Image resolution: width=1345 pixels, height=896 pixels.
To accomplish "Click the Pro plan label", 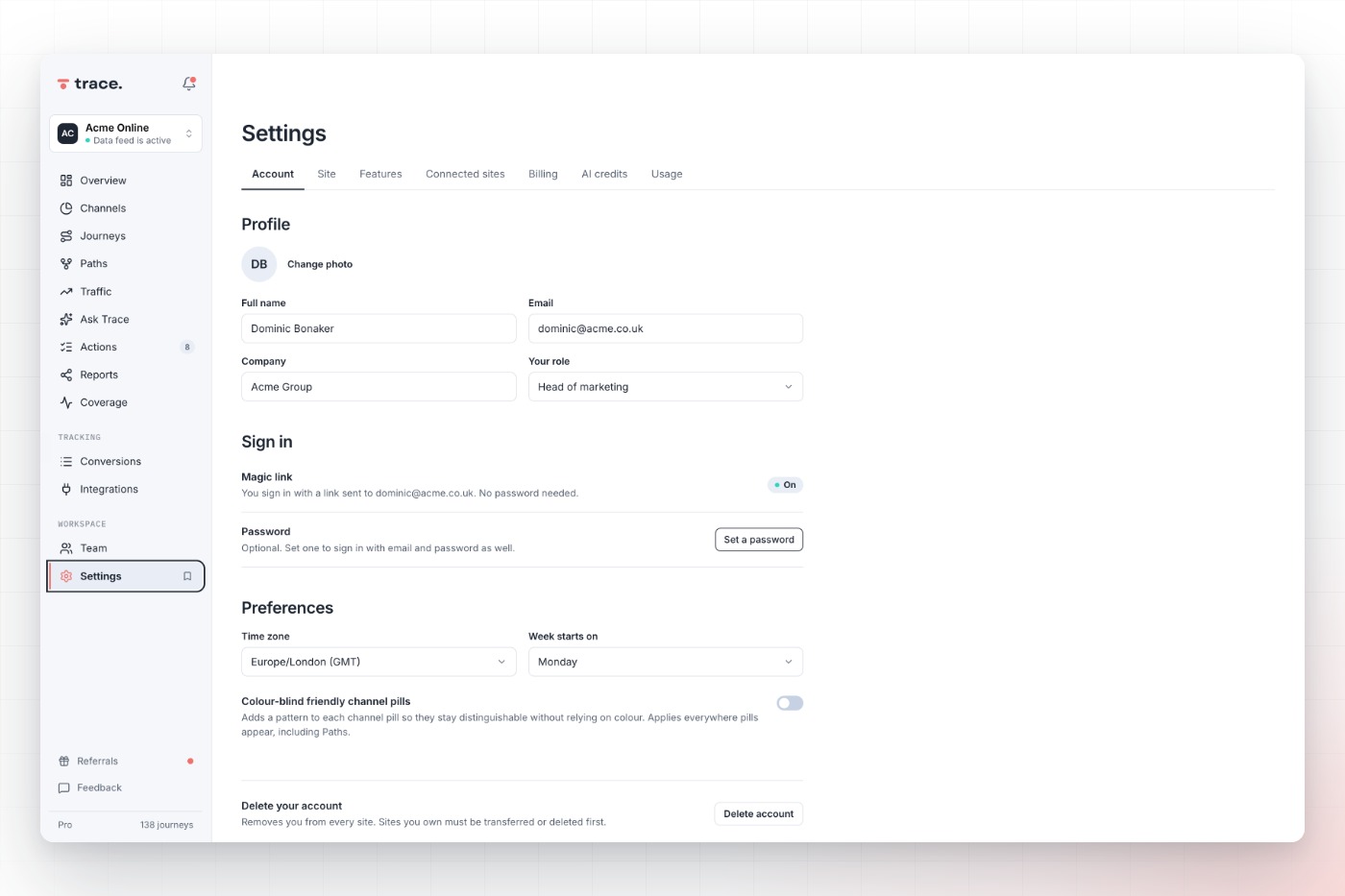I will point(65,825).
